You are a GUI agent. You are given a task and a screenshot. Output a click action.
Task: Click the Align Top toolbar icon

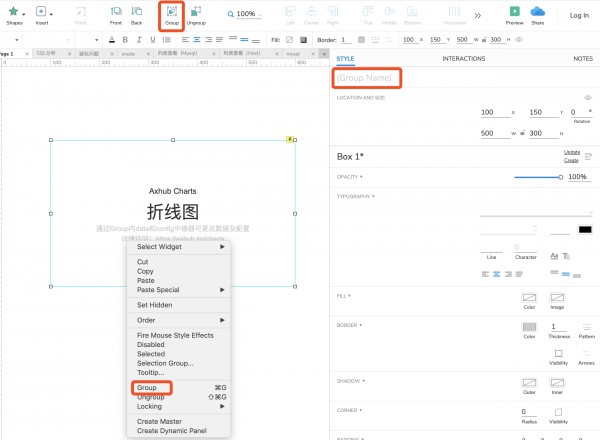368,11
